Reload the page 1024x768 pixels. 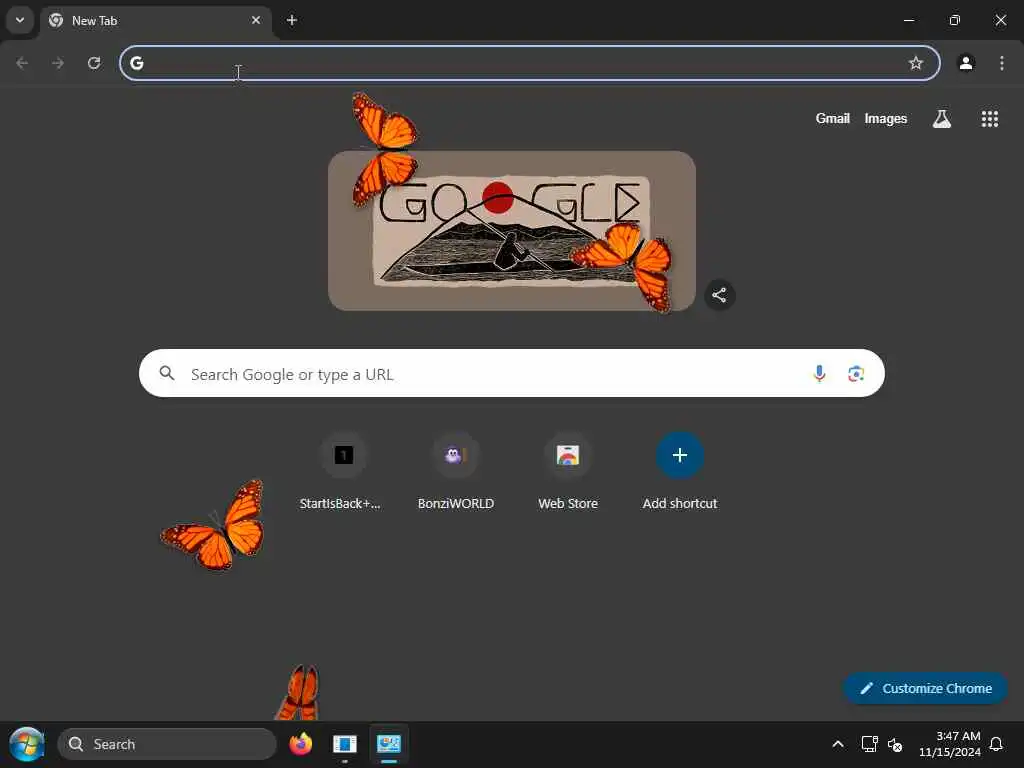(x=94, y=63)
